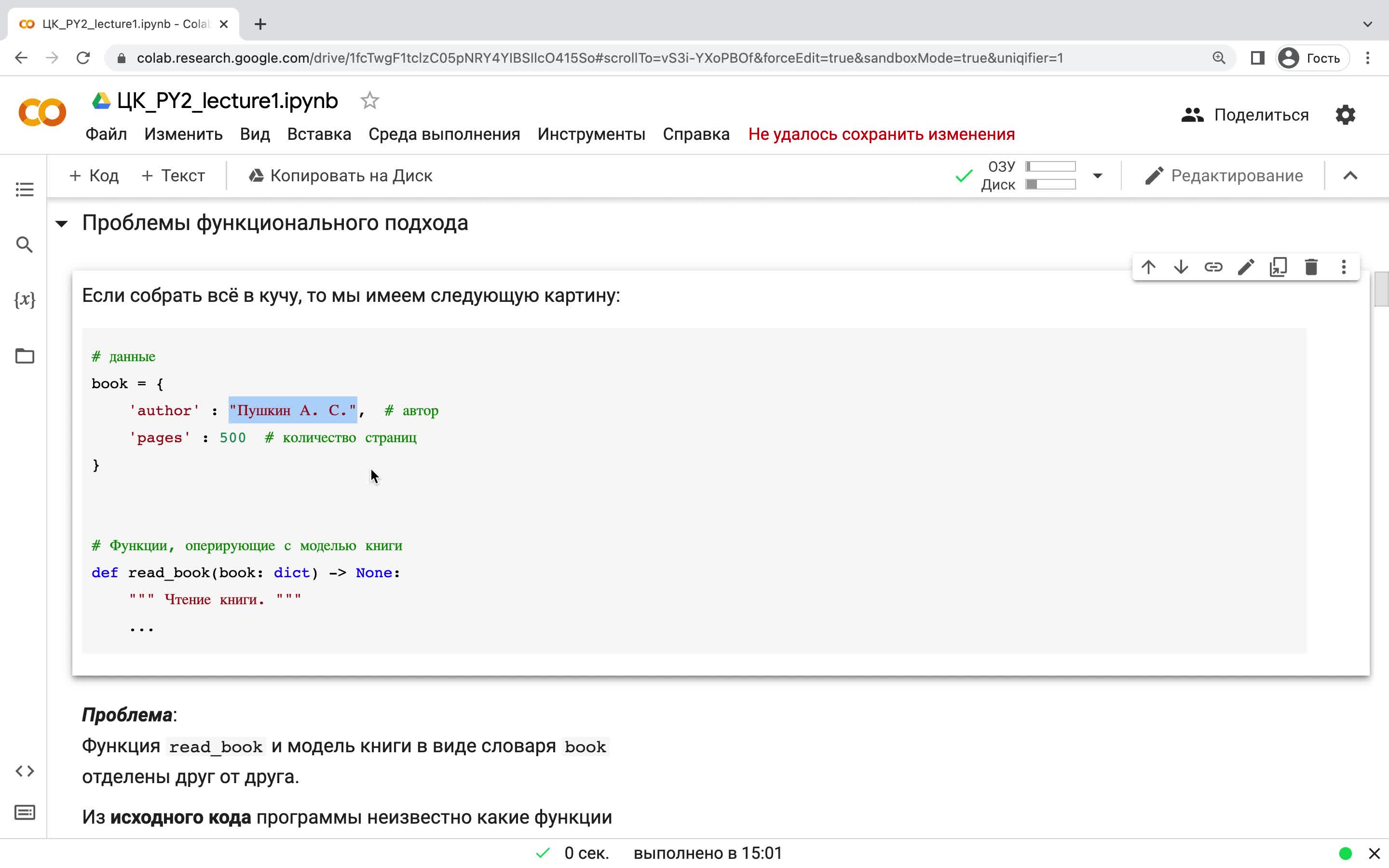Move cell down with arrow icon

1181,267
